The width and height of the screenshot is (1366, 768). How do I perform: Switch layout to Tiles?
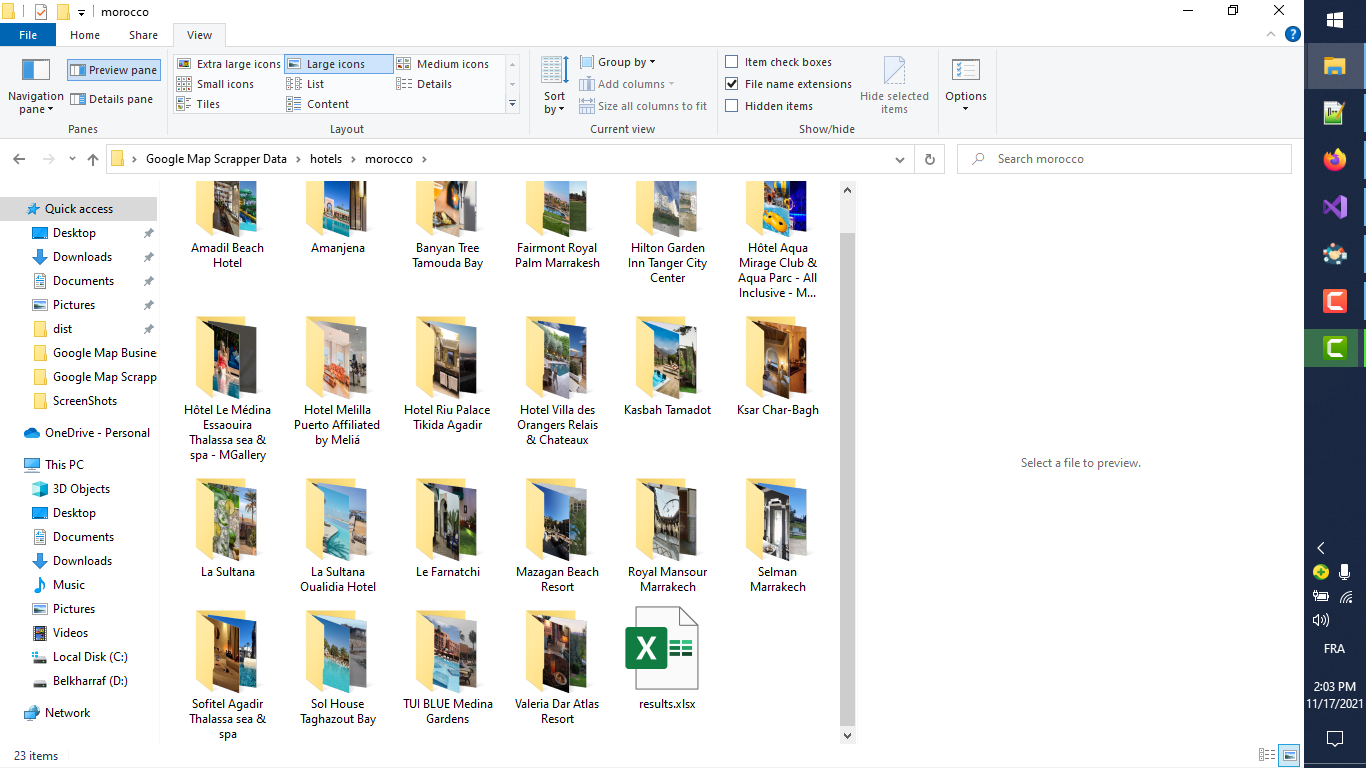click(x=199, y=104)
